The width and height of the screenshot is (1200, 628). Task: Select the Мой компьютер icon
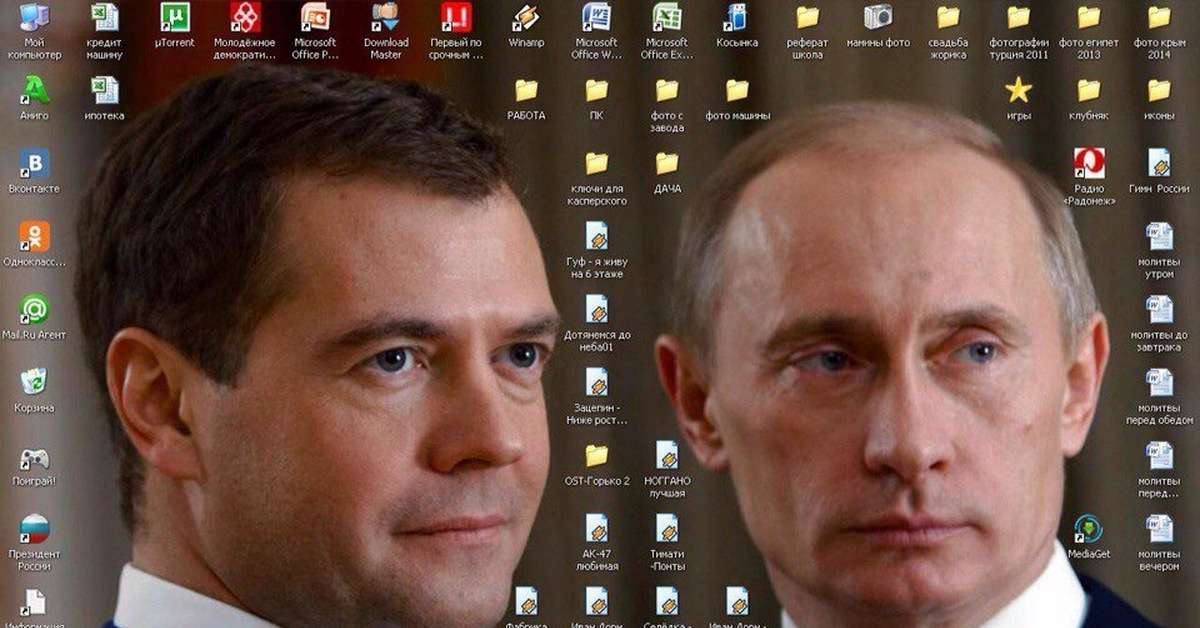[x=34, y=18]
